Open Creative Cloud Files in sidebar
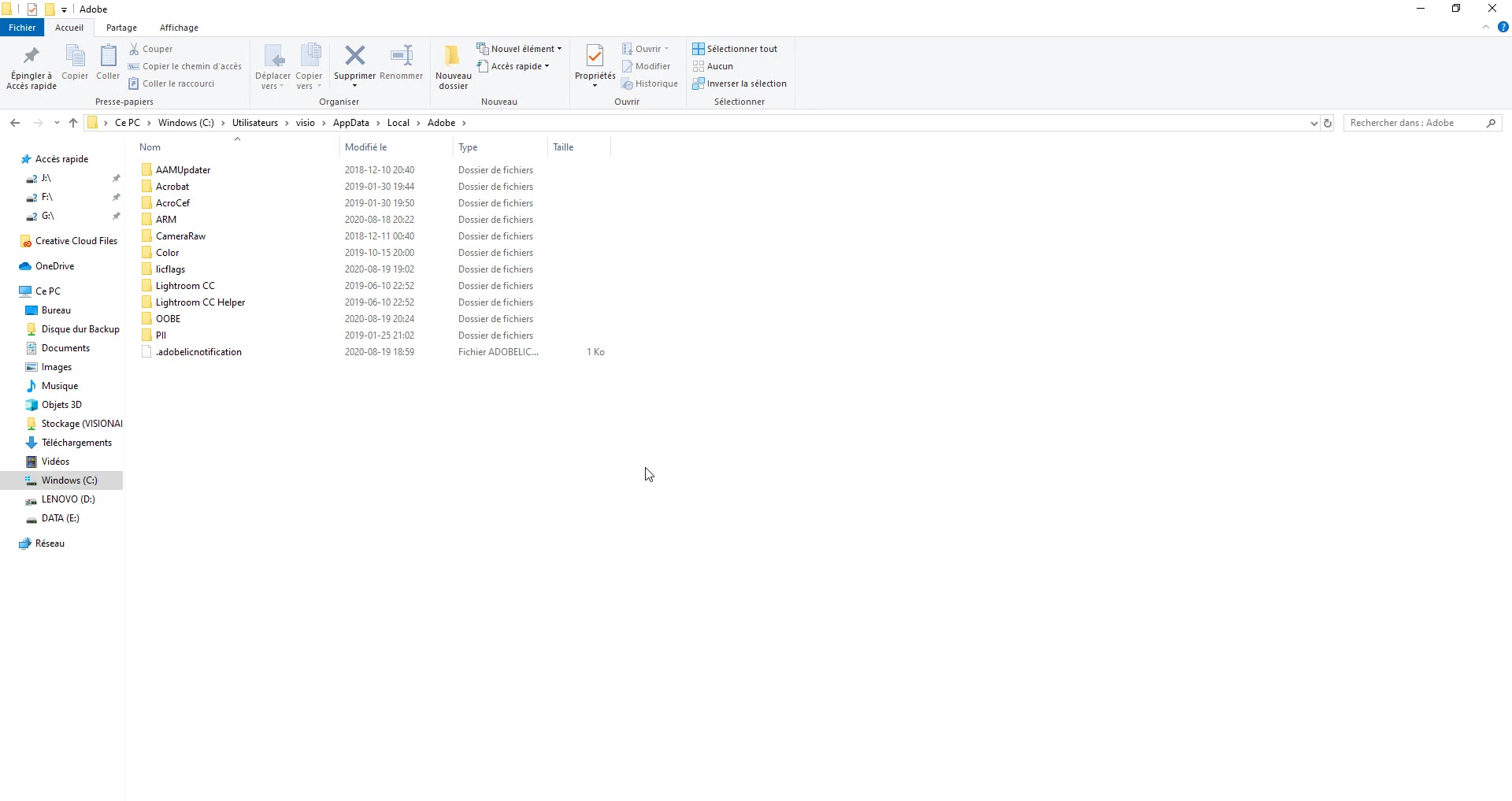This screenshot has width=1512, height=801. coord(76,241)
